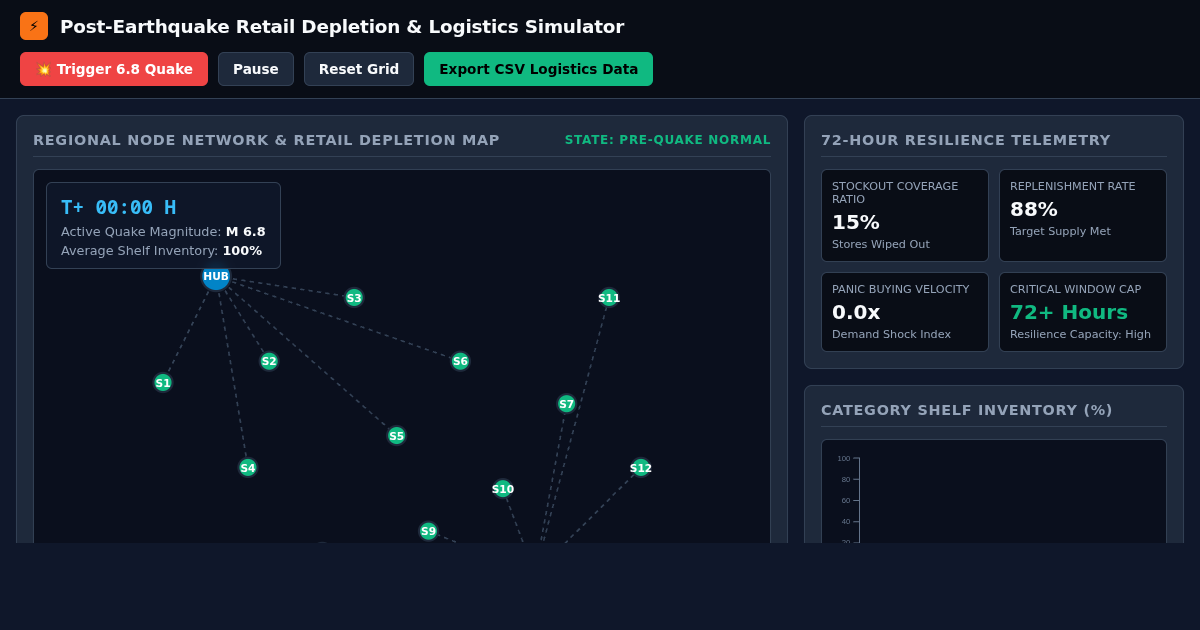Click the Critical Window Cap 72+ Hours value

click(1069, 312)
